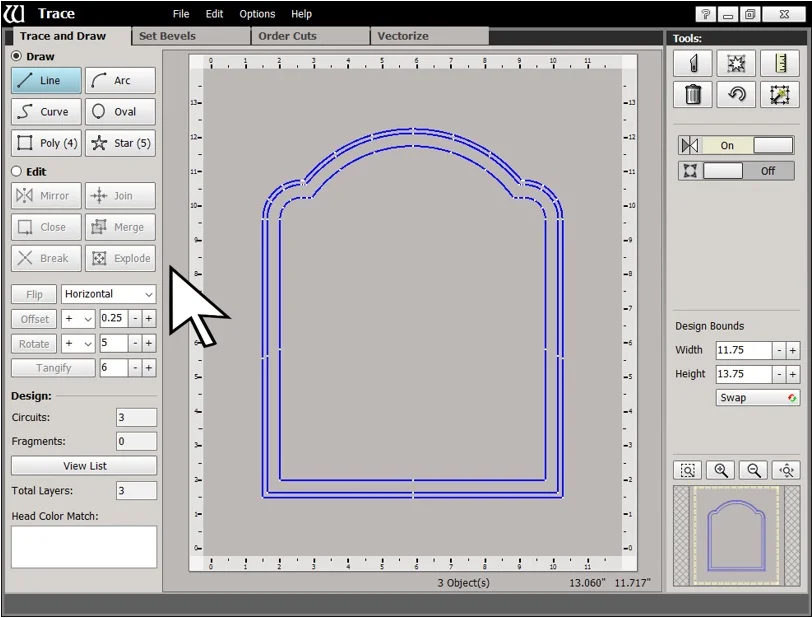
Task: Open the Help menu
Action: point(301,14)
